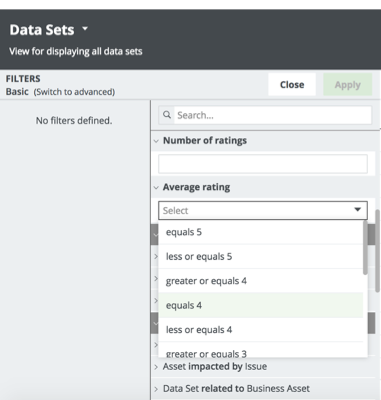The image size is (381, 400).
Task: Collapse the Average rating section
Action: (156, 188)
